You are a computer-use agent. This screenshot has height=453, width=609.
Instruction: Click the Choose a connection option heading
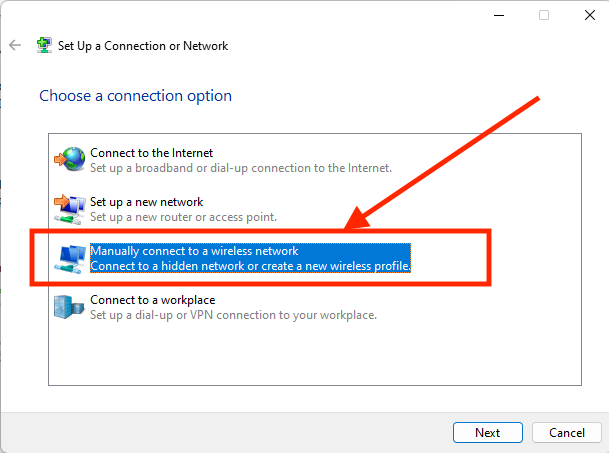pos(135,96)
